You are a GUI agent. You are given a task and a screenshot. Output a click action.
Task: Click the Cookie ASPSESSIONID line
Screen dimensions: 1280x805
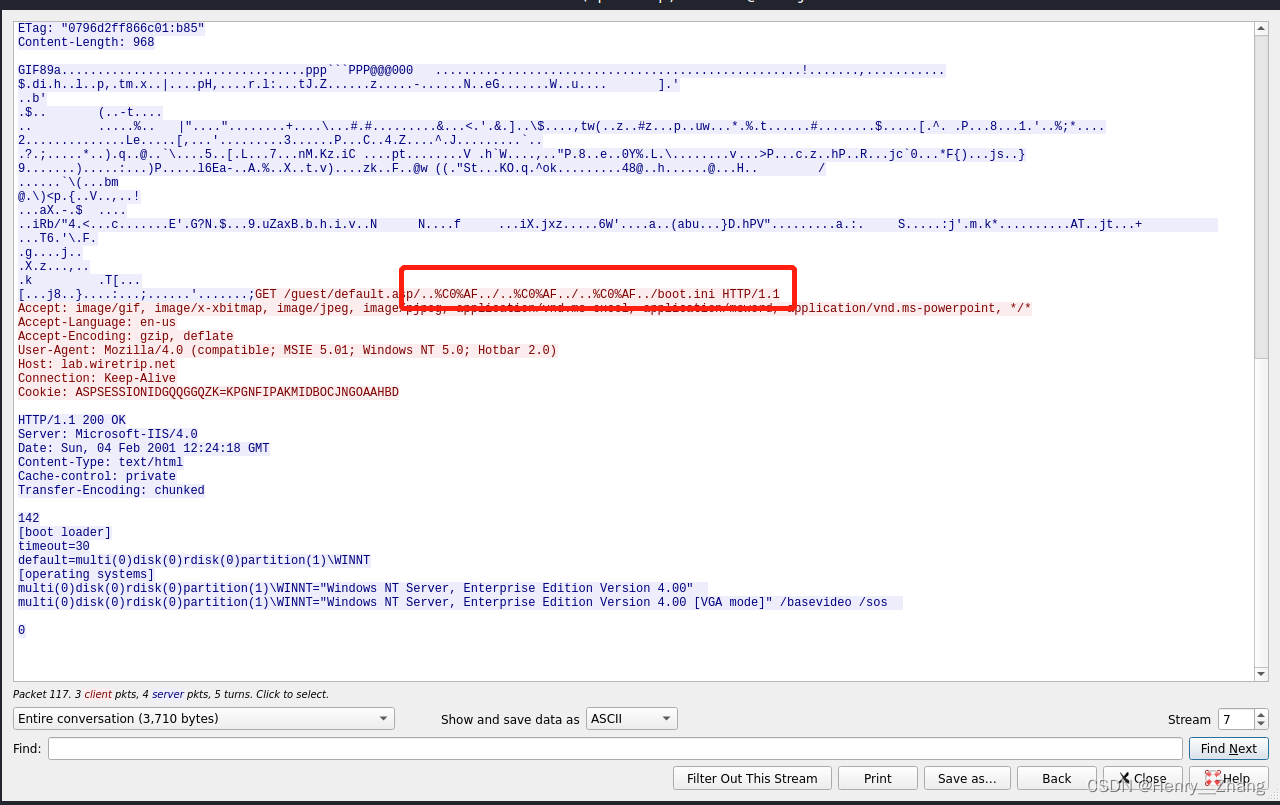[208, 392]
